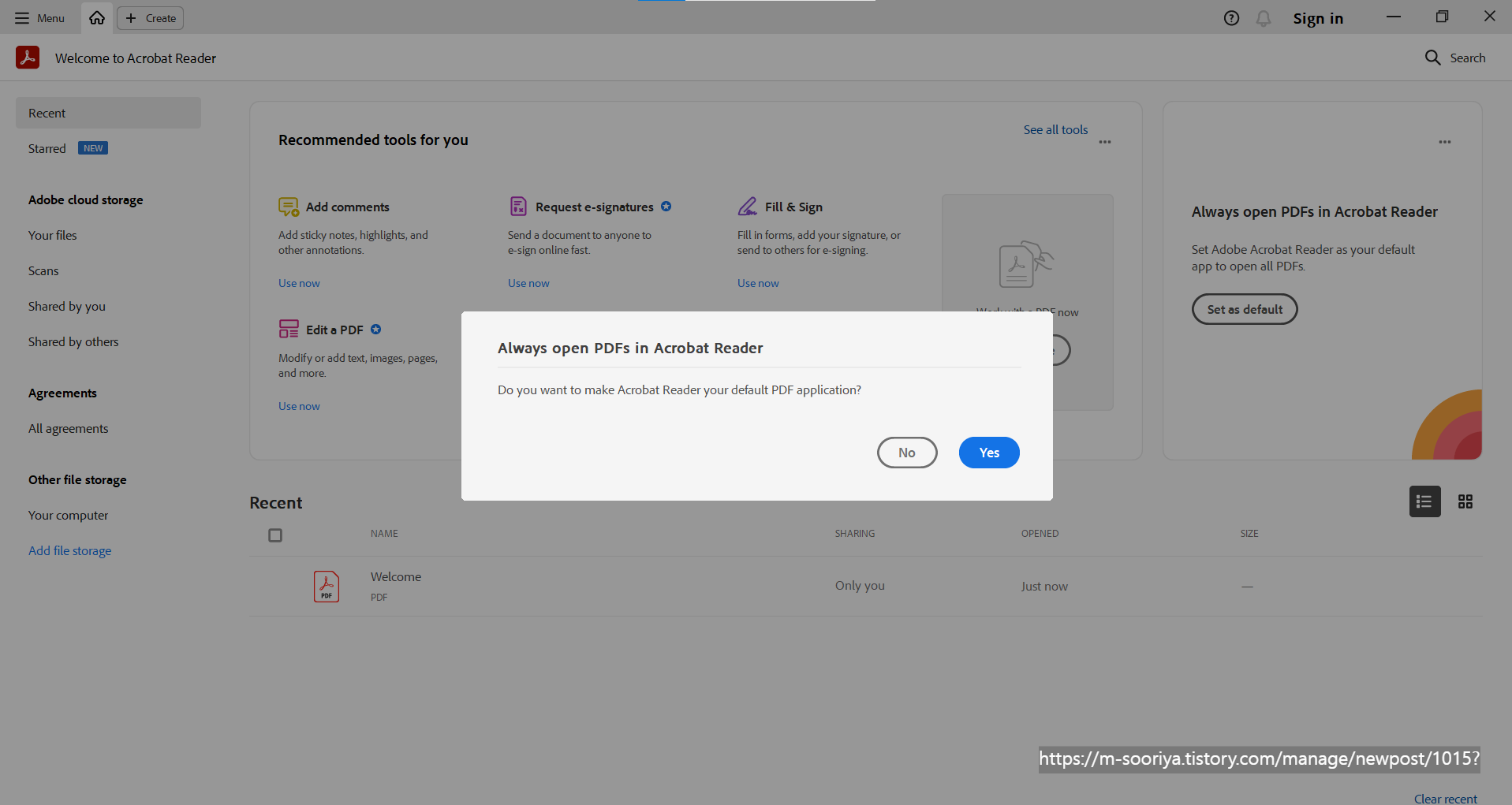Click Use now under Add comments

[x=299, y=283]
